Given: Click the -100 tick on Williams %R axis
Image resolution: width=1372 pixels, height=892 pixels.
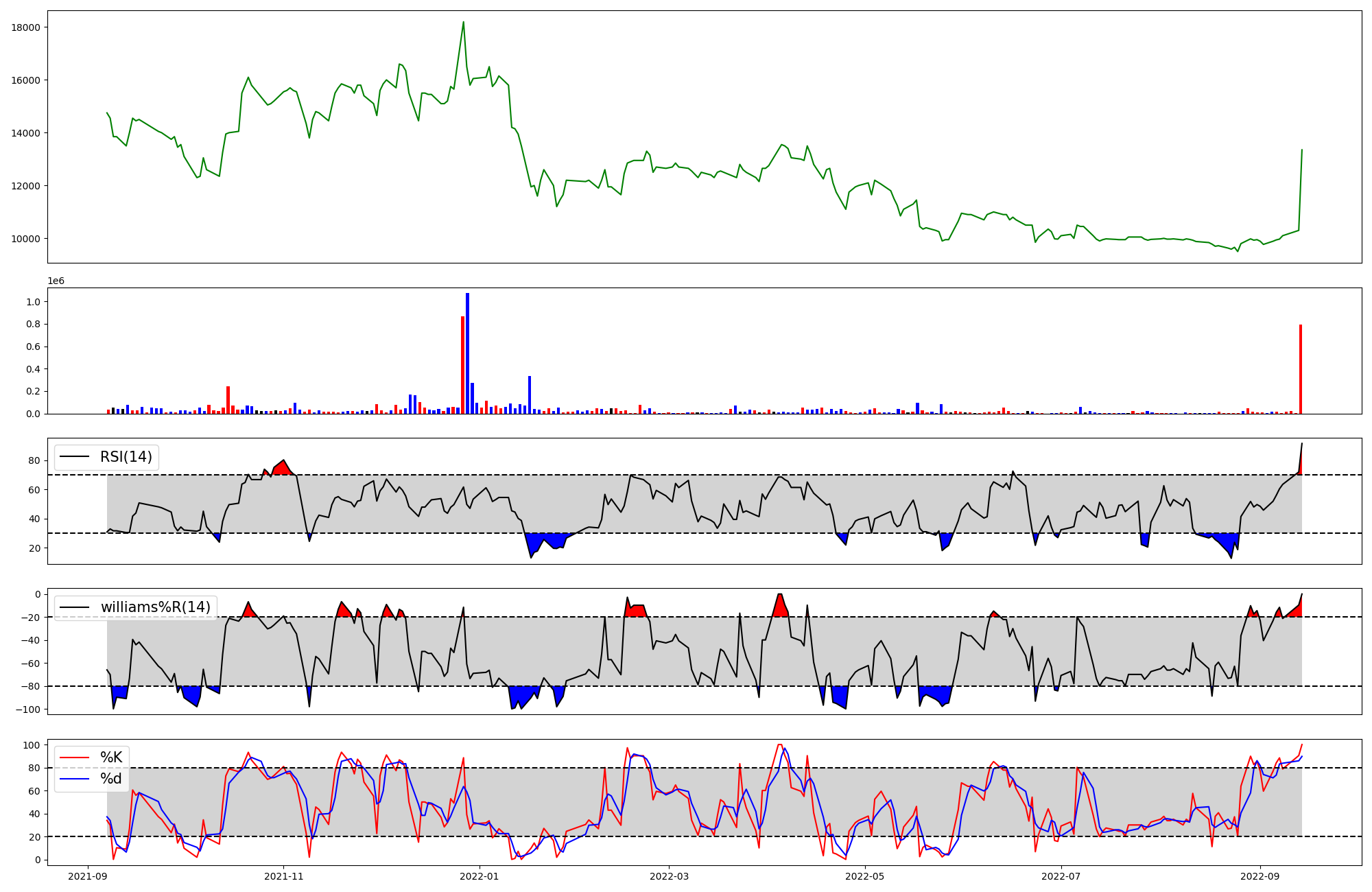Looking at the screenshot, I should pos(27,709).
